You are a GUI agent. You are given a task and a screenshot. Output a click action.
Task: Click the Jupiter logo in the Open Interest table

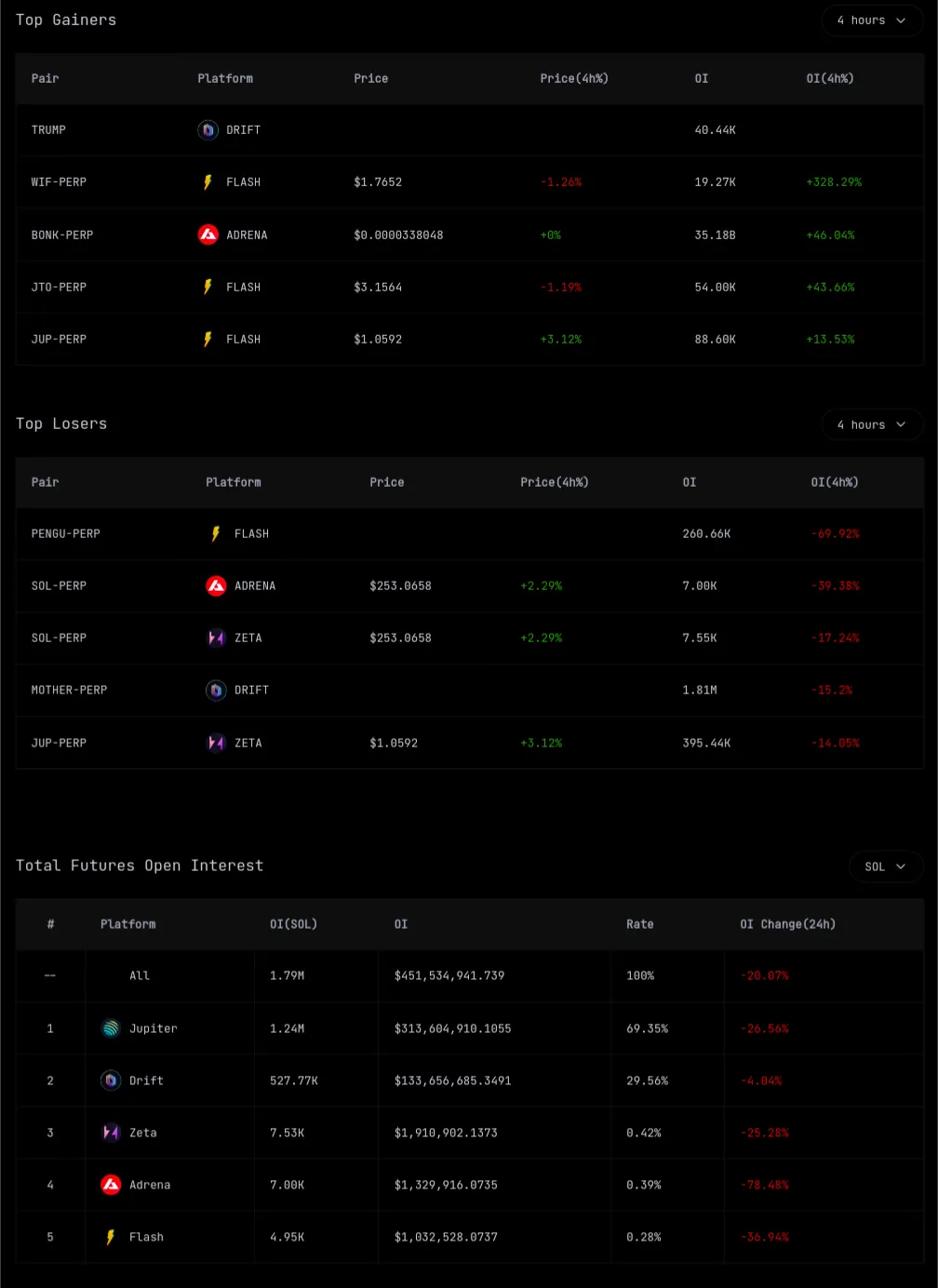(x=111, y=1028)
